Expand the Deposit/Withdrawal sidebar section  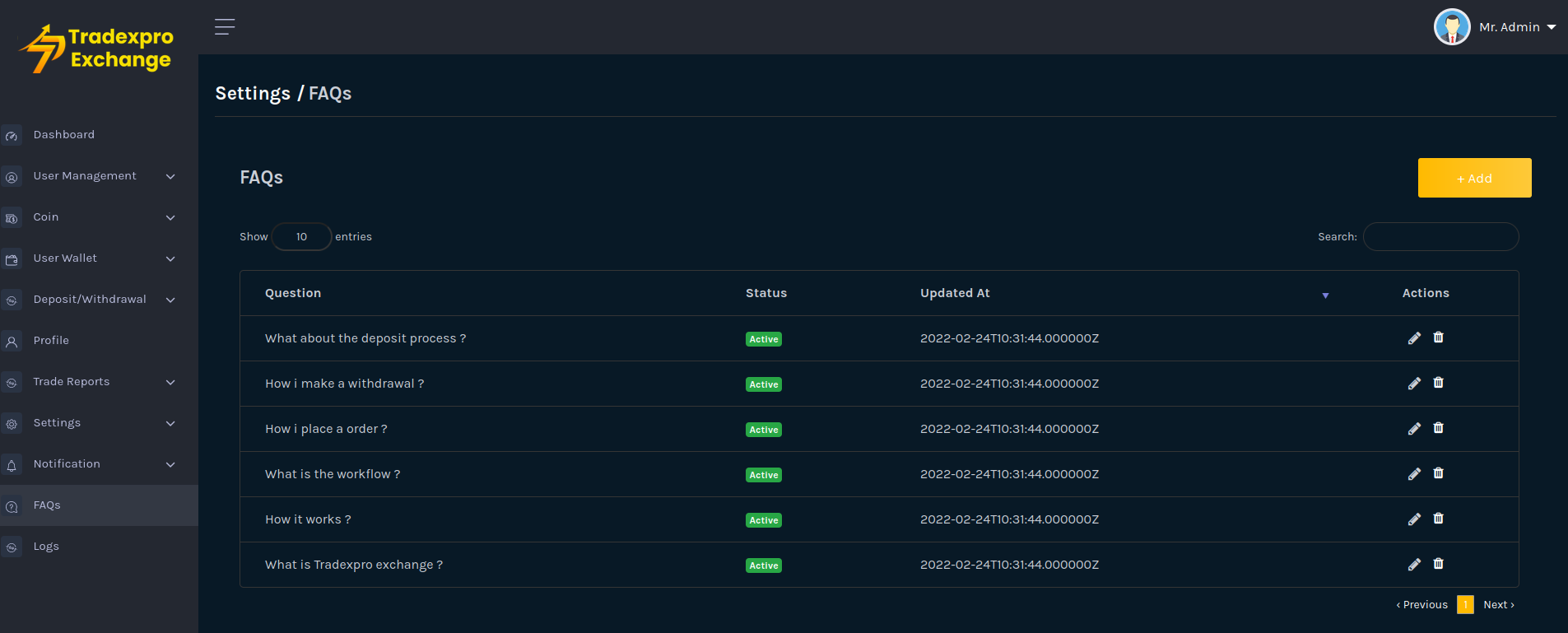[x=90, y=300]
